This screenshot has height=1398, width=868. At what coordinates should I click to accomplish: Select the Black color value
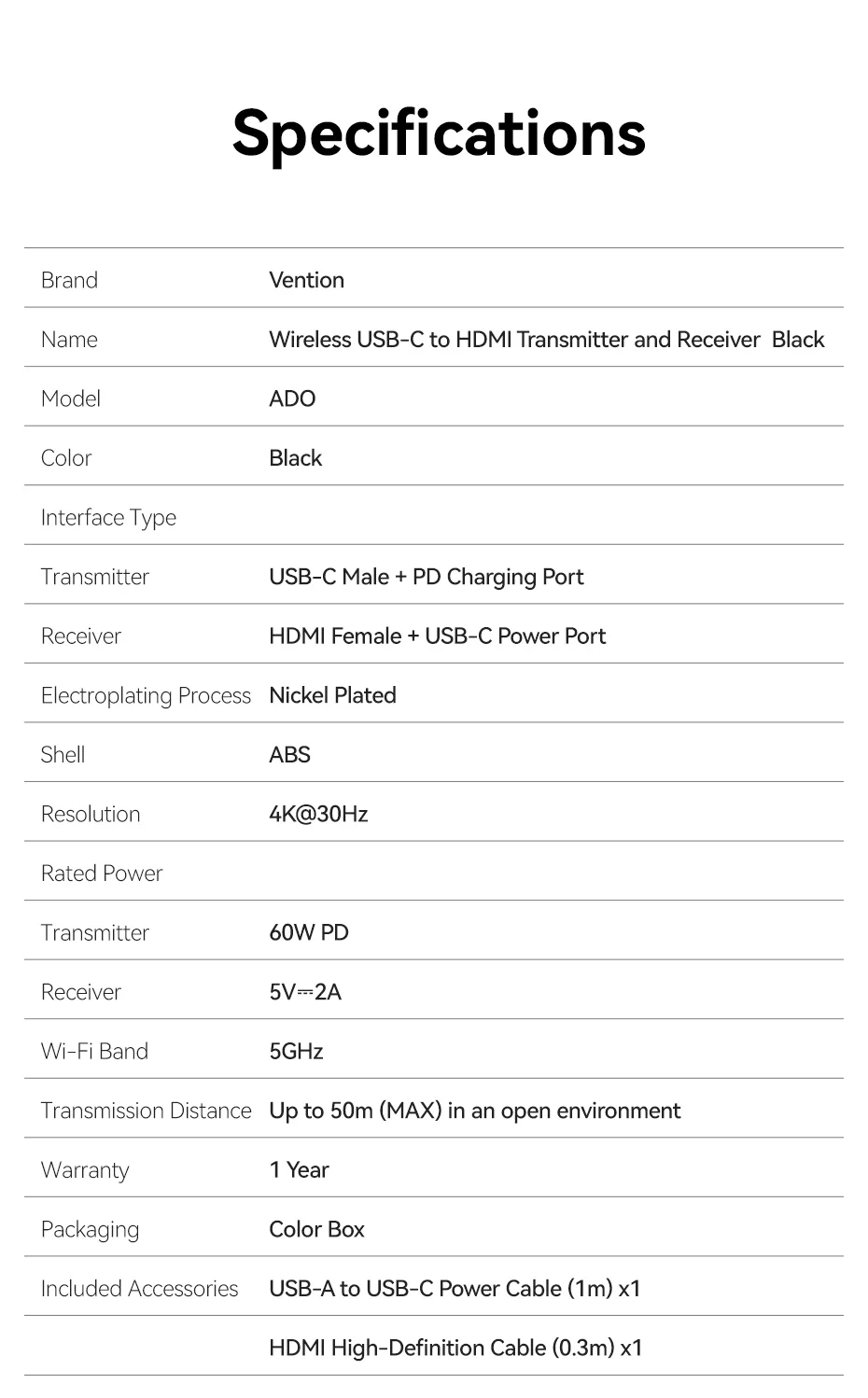(x=295, y=458)
